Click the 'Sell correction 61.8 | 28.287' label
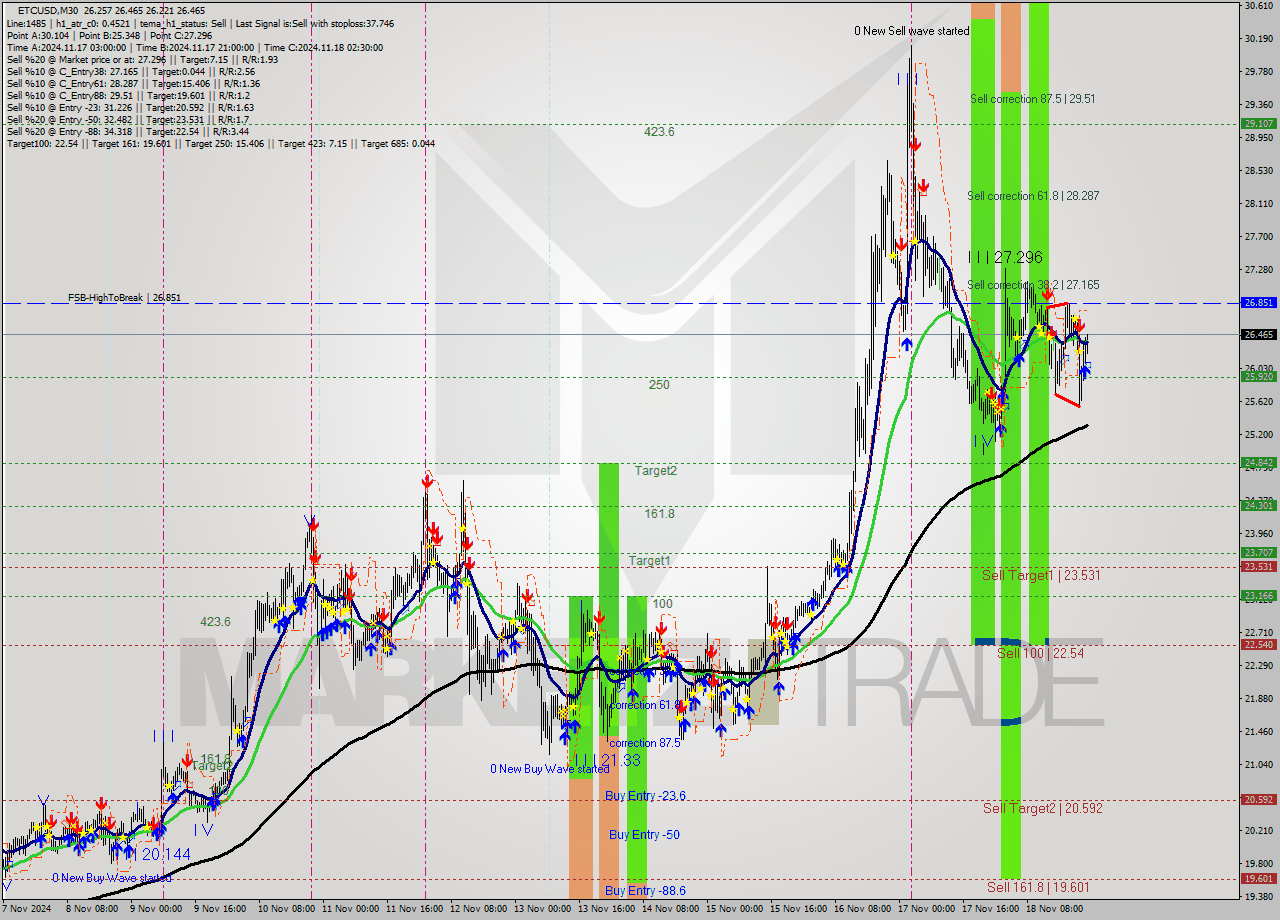The image size is (1280, 920). pos(1033,196)
